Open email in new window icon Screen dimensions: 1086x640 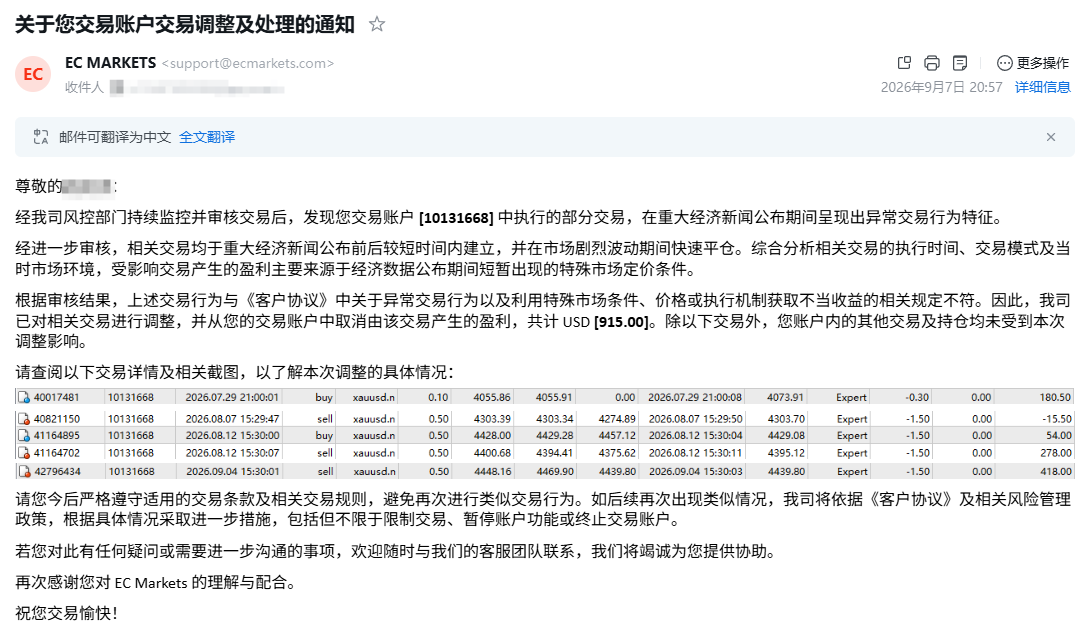(904, 63)
